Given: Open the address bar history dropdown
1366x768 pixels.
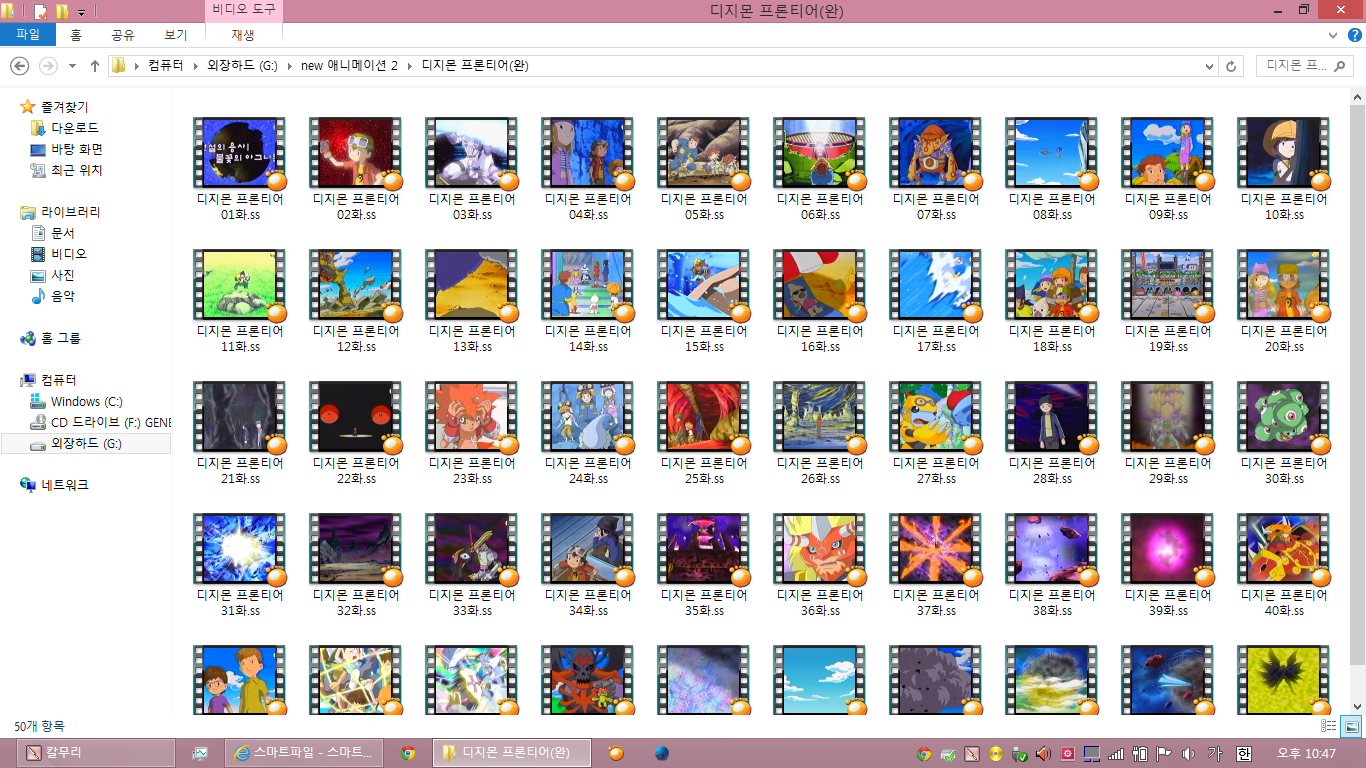Looking at the screenshot, I should (x=1210, y=66).
